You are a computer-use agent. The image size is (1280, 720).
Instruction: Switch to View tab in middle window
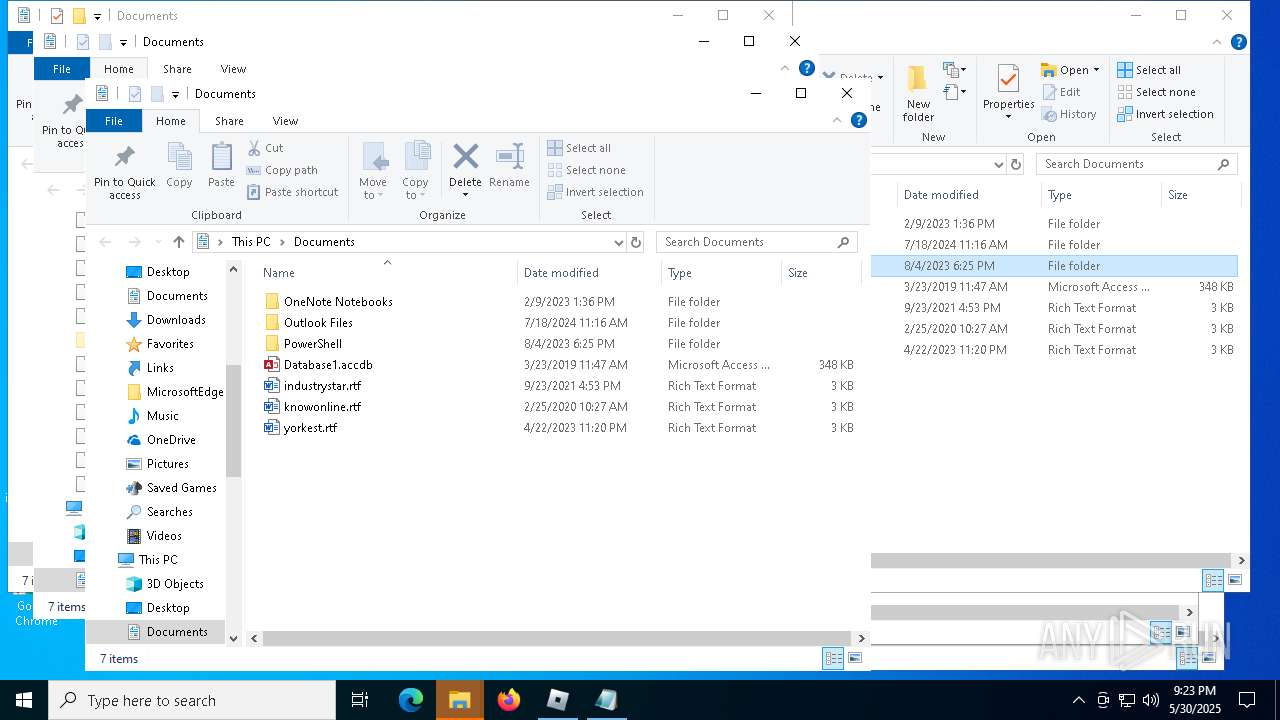point(233,69)
